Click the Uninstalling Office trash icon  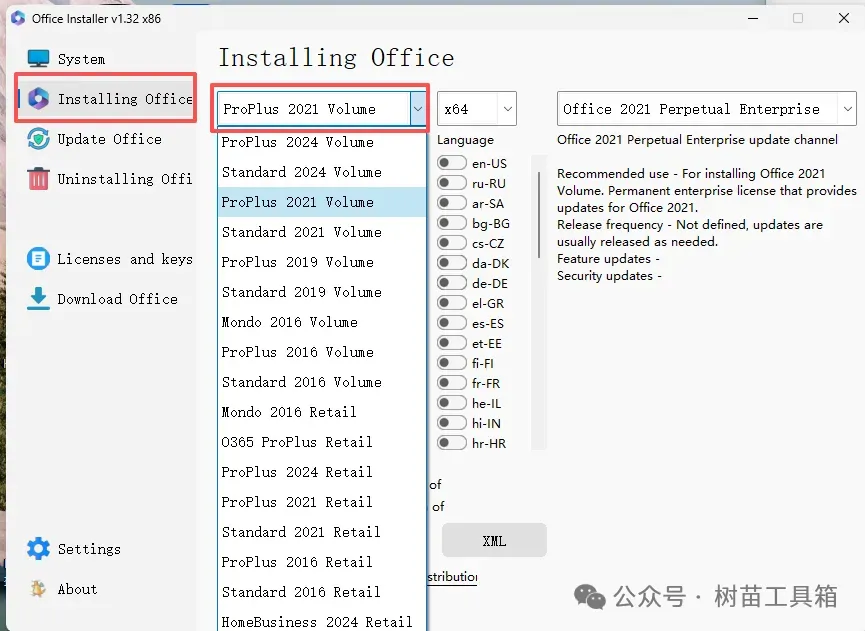(38, 179)
